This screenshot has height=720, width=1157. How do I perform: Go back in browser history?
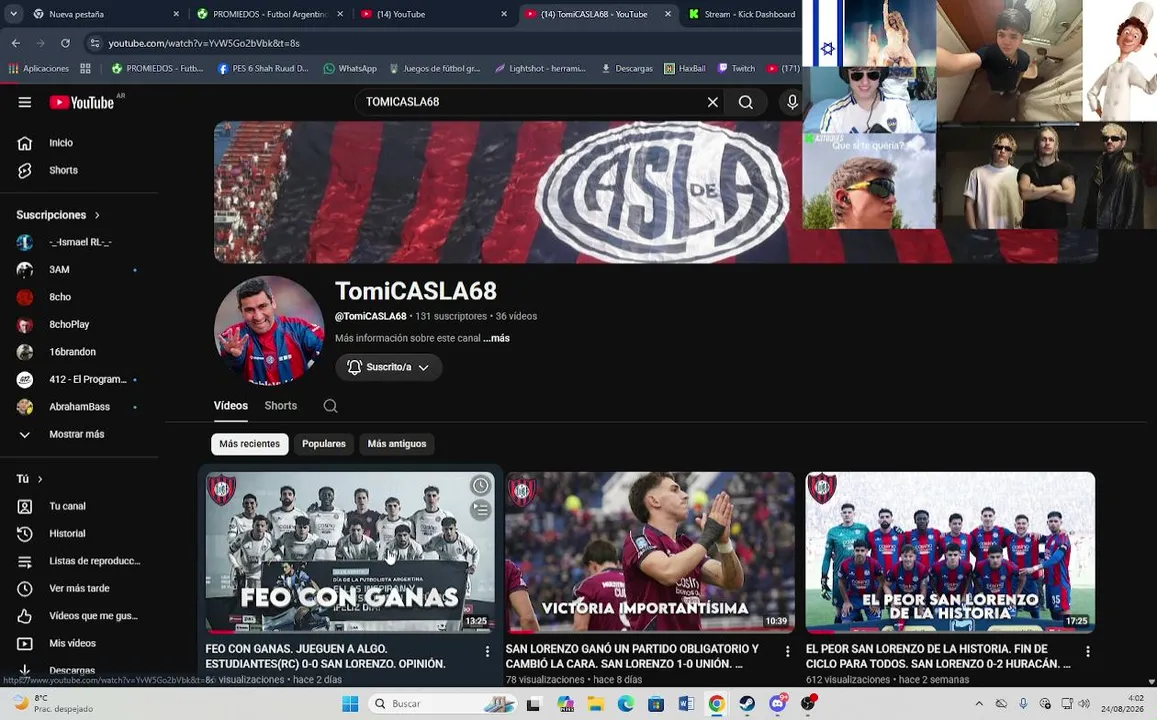(15, 44)
